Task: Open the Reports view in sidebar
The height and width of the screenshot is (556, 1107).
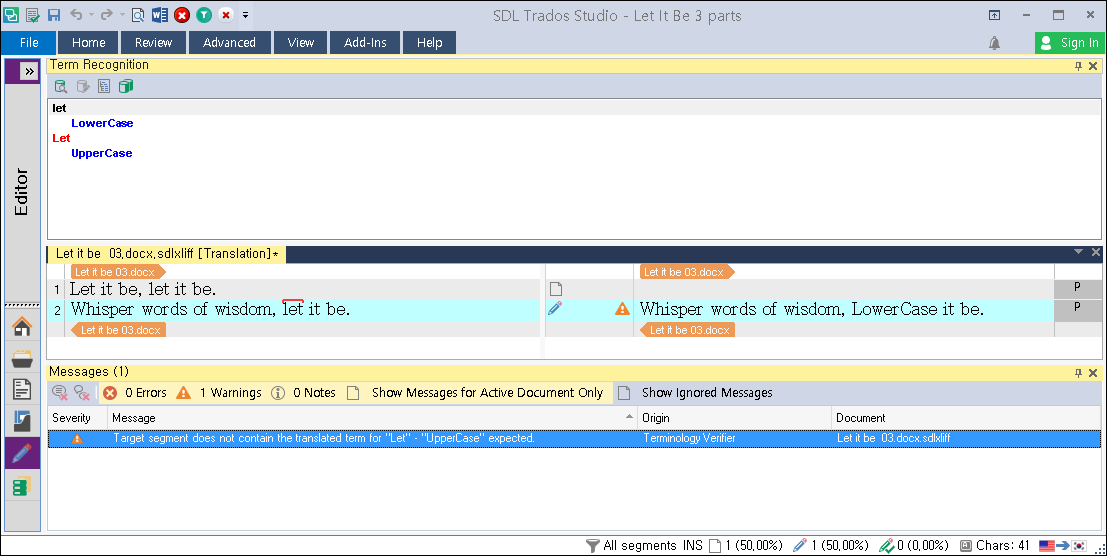Action: (x=22, y=421)
